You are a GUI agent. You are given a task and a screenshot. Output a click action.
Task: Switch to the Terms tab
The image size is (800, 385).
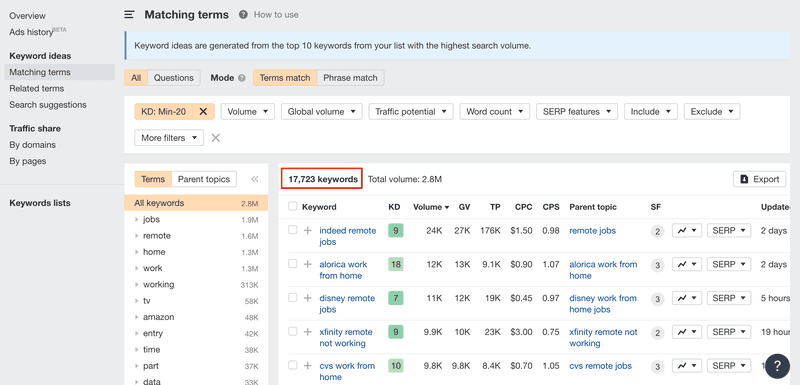coord(153,179)
